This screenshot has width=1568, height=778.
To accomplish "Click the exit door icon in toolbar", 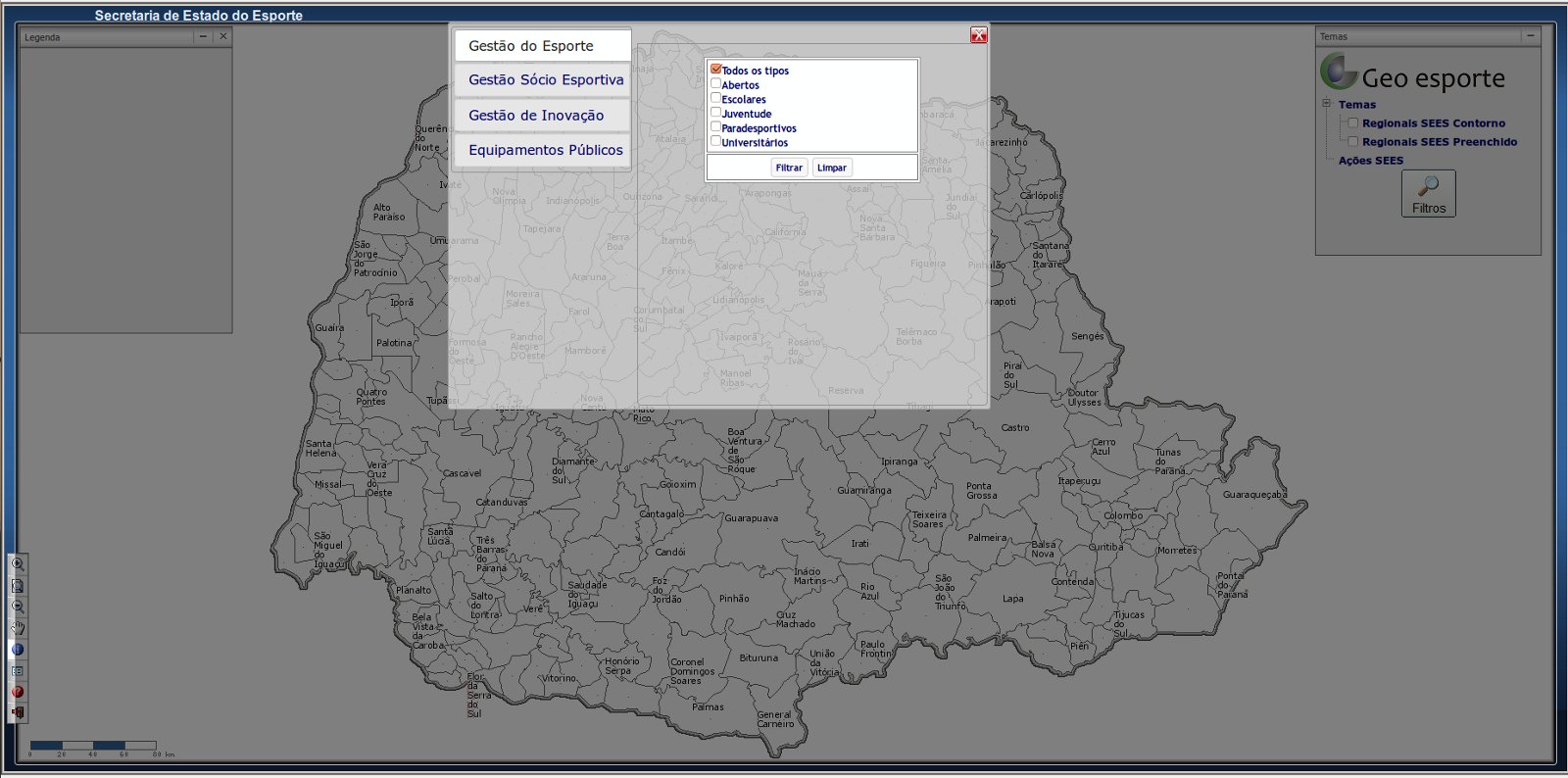I will pos(18,713).
